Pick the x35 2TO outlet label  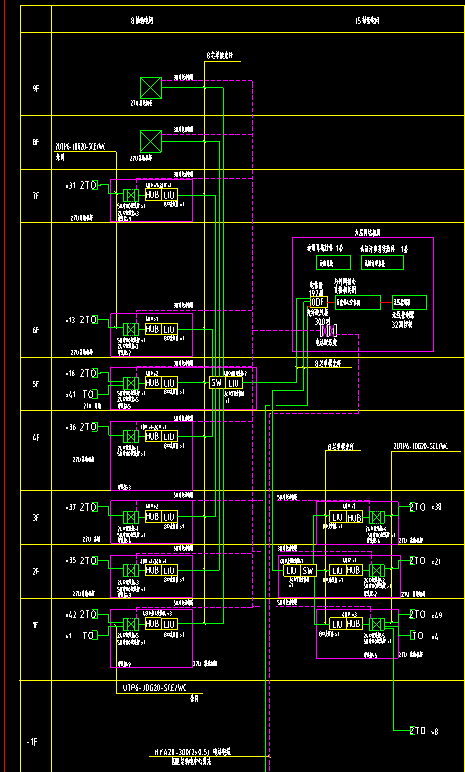pyautogui.click(x=81, y=560)
